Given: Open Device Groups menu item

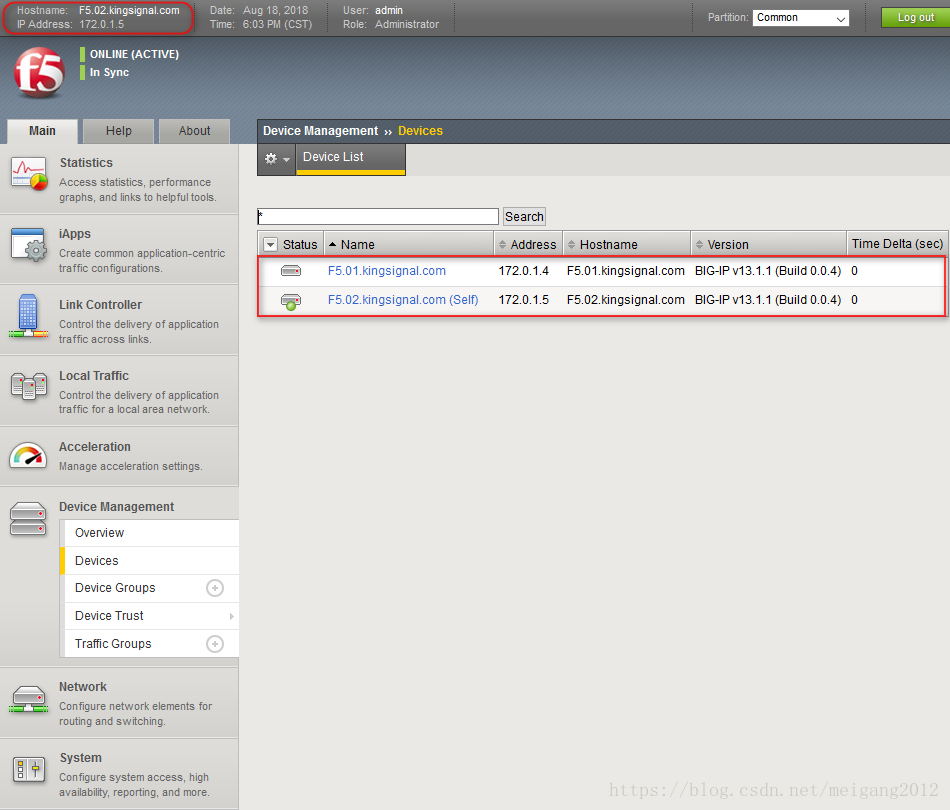Looking at the screenshot, I should click(x=115, y=588).
